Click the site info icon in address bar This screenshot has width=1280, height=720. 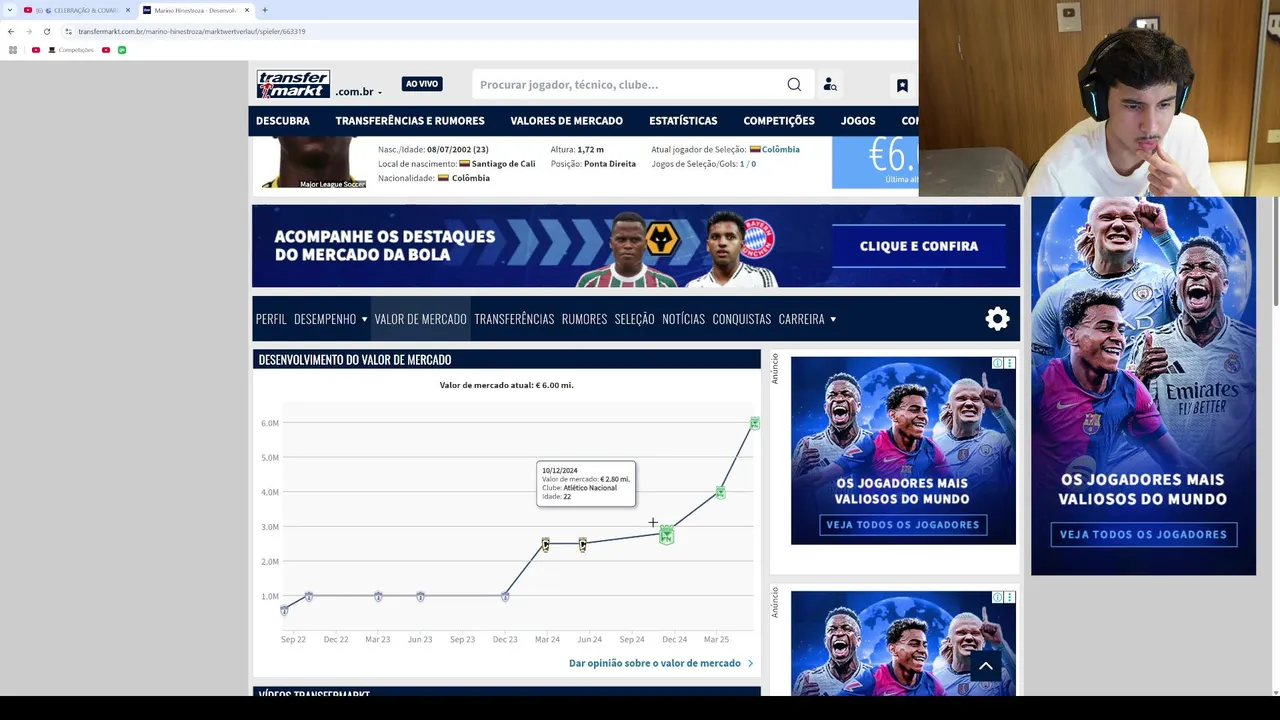click(68, 31)
